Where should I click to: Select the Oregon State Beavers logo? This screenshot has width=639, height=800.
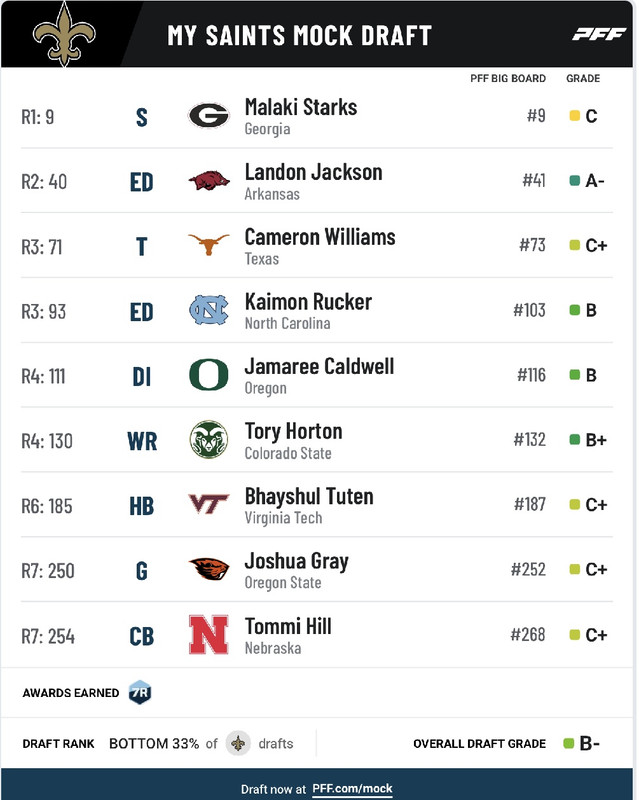209,569
